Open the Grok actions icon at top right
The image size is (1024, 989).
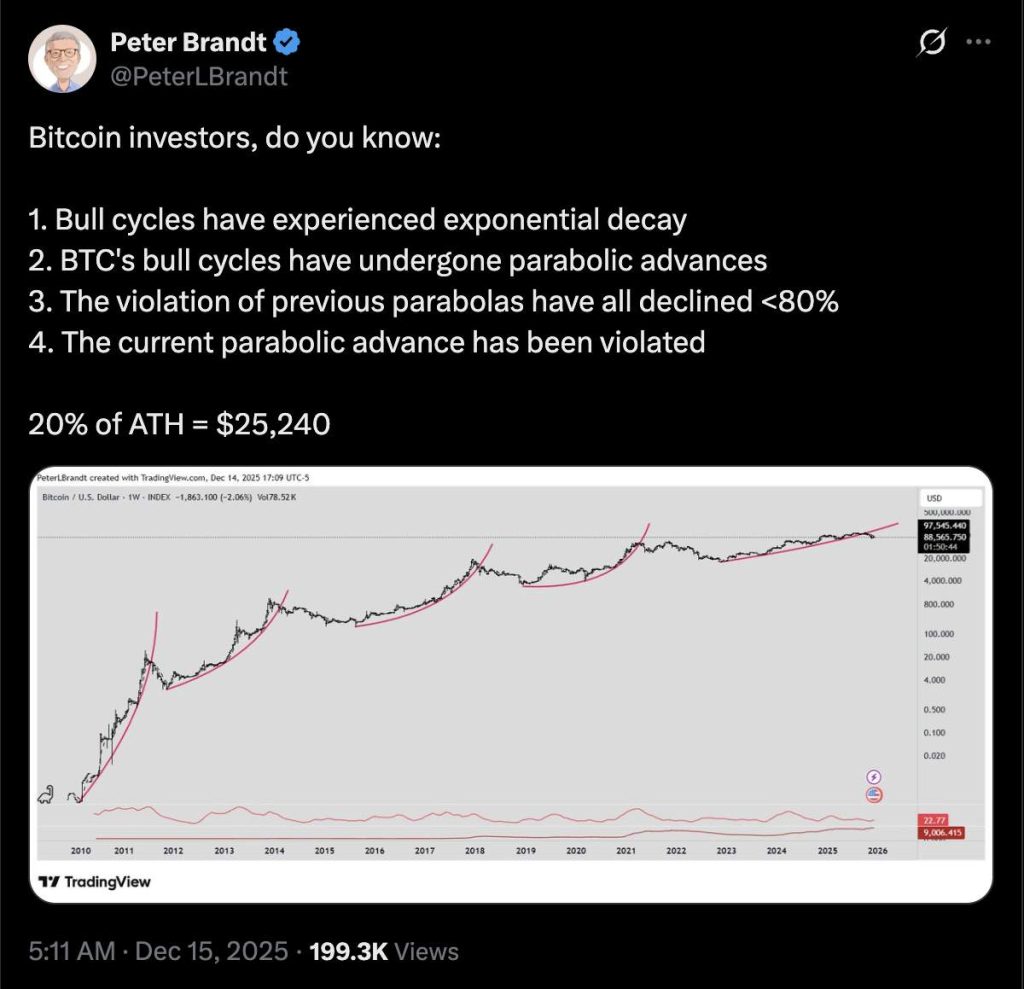click(x=932, y=41)
